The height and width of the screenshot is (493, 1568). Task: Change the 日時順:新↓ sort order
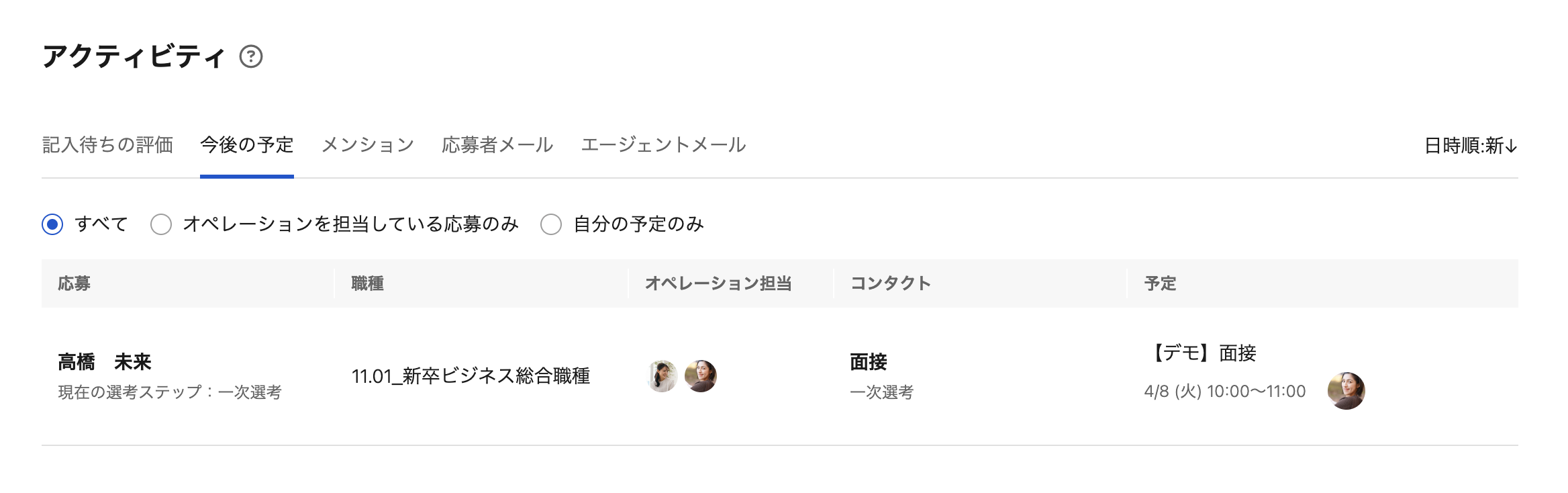click(x=1470, y=146)
